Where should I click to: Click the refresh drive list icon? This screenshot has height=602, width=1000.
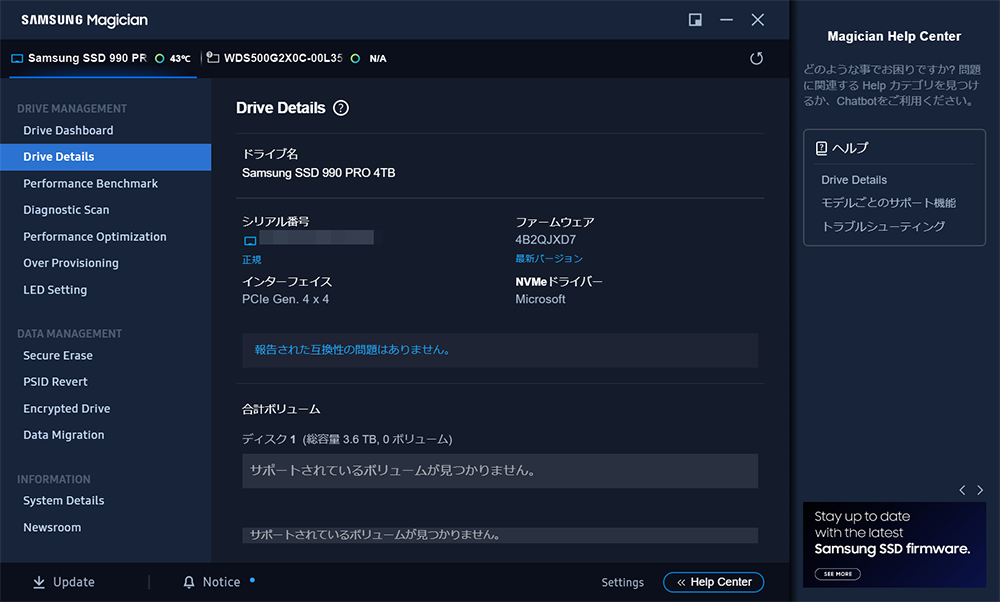pyautogui.click(x=756, y=59)
